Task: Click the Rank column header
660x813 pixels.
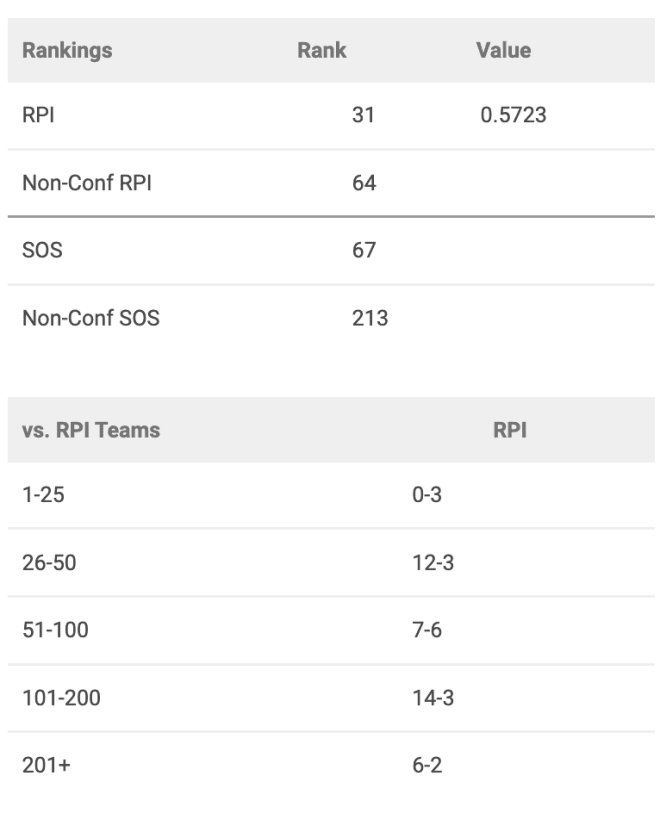Action: [321, 50]
